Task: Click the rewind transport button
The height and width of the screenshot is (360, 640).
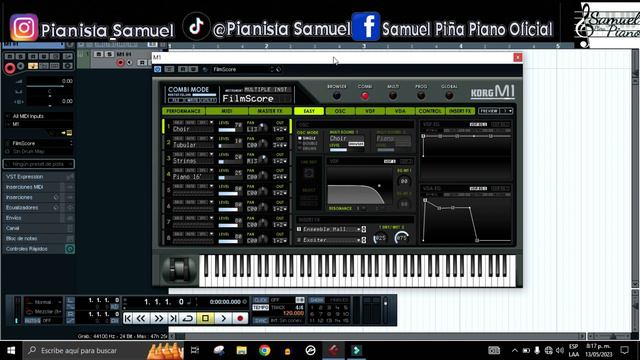Action: coord(141,318)
